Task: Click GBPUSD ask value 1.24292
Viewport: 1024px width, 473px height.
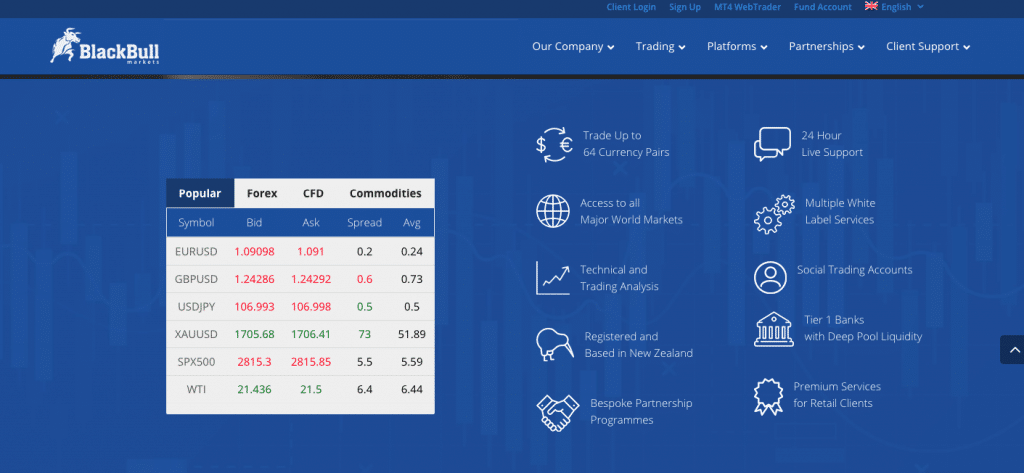Action: (311, 279)
